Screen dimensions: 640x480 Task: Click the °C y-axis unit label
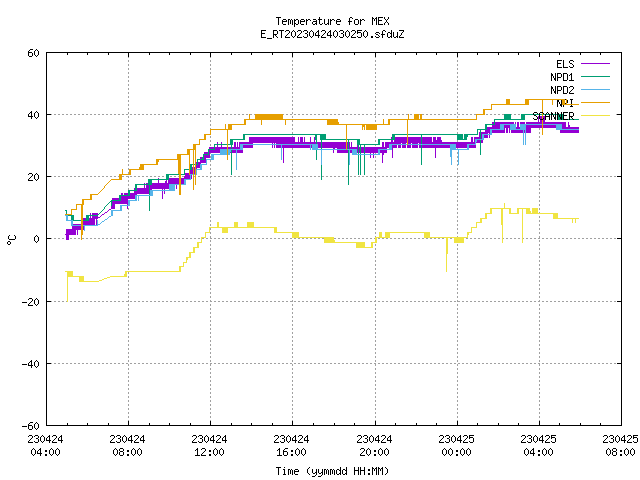click(11, 240)
